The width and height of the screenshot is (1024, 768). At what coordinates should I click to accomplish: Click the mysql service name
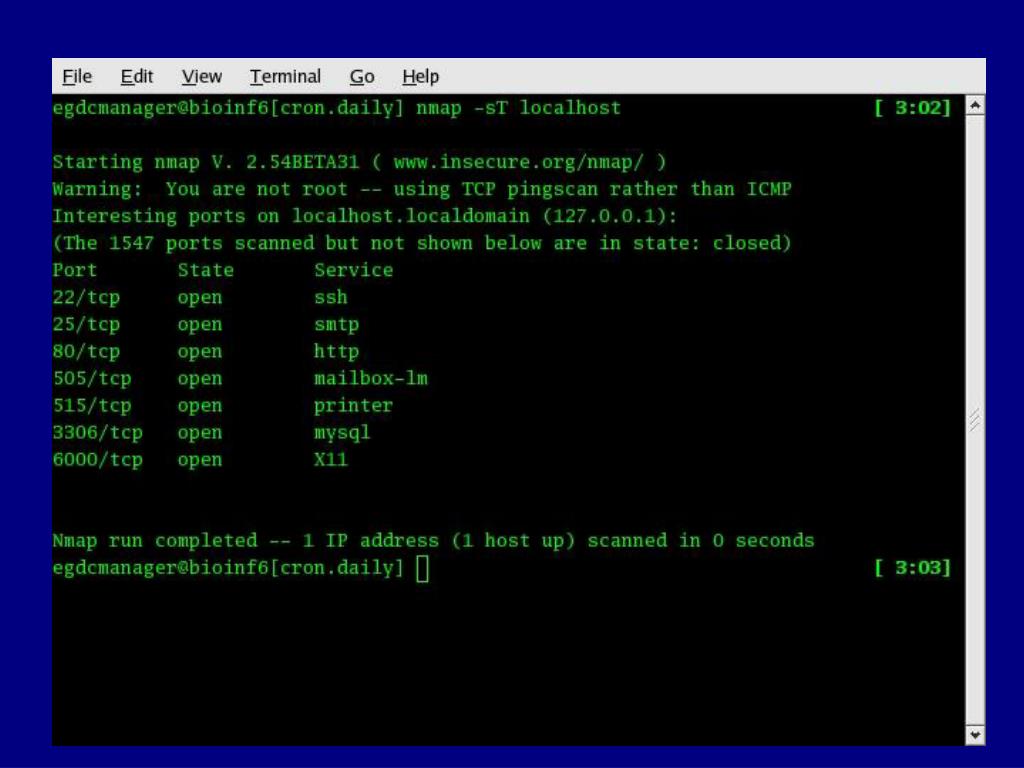coord(342,433)
